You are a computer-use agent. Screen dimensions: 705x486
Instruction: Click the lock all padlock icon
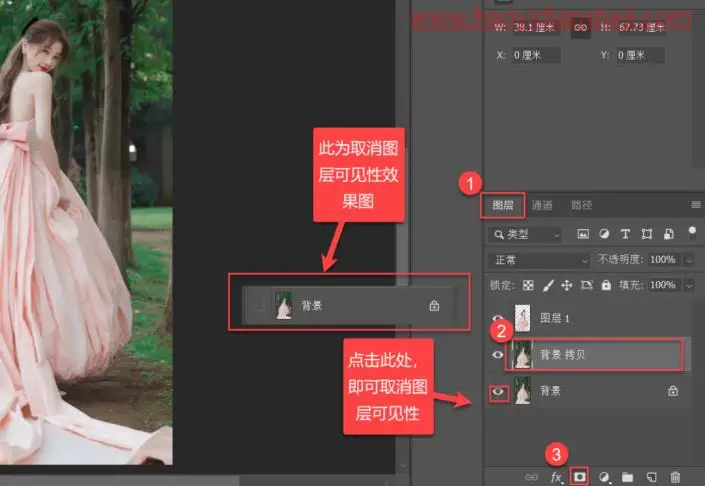tap(606, 285)
